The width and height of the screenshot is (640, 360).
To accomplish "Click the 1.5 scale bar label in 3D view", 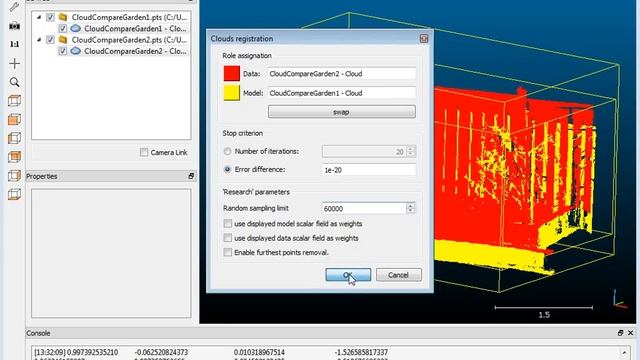I will pos(544,315).
